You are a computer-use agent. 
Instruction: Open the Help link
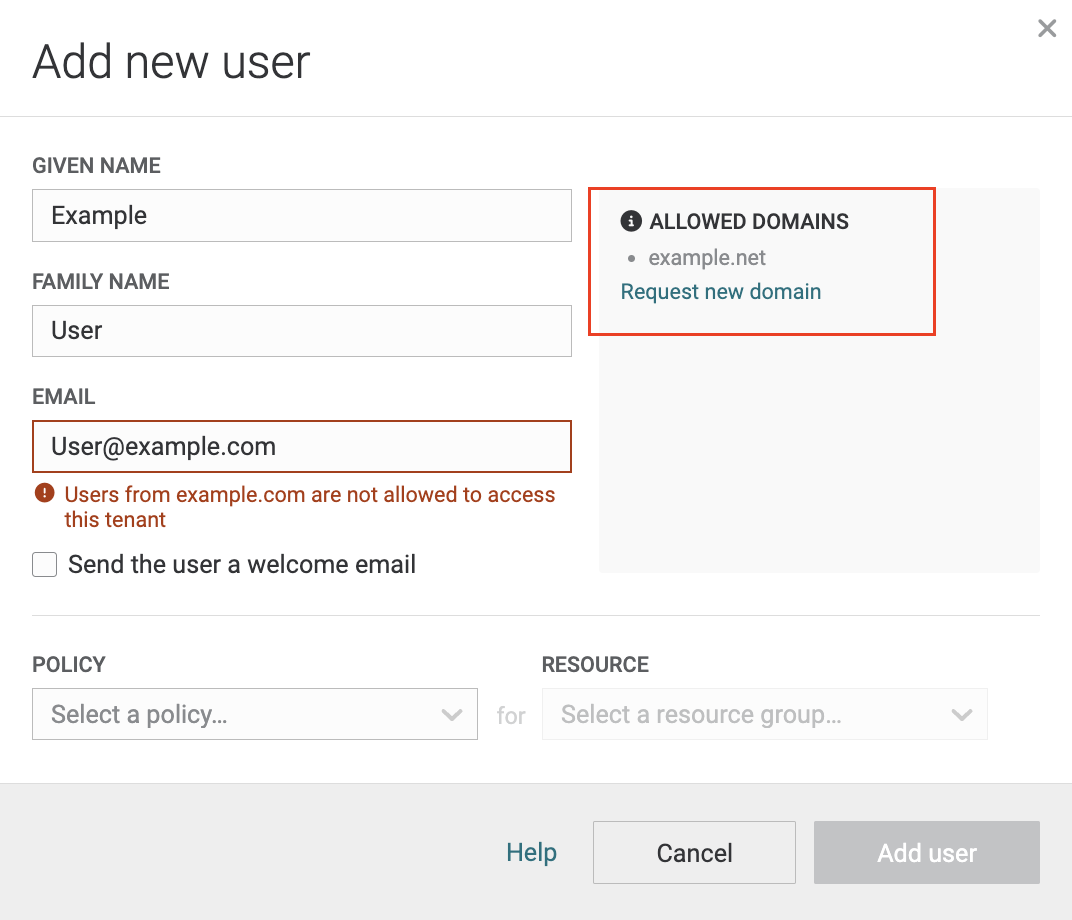[x=531, y=853]
